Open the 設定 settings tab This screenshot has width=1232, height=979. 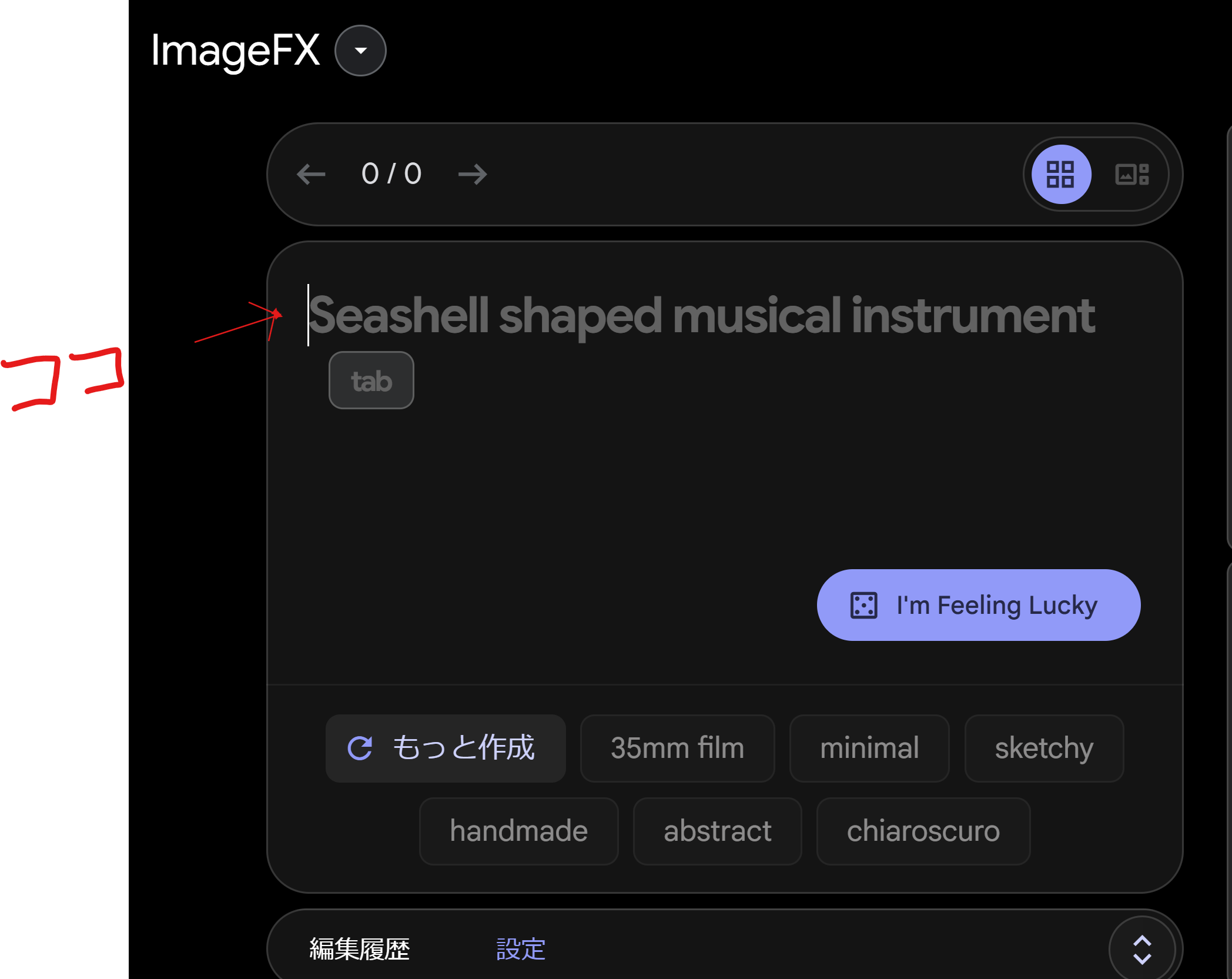coord(521,948)
